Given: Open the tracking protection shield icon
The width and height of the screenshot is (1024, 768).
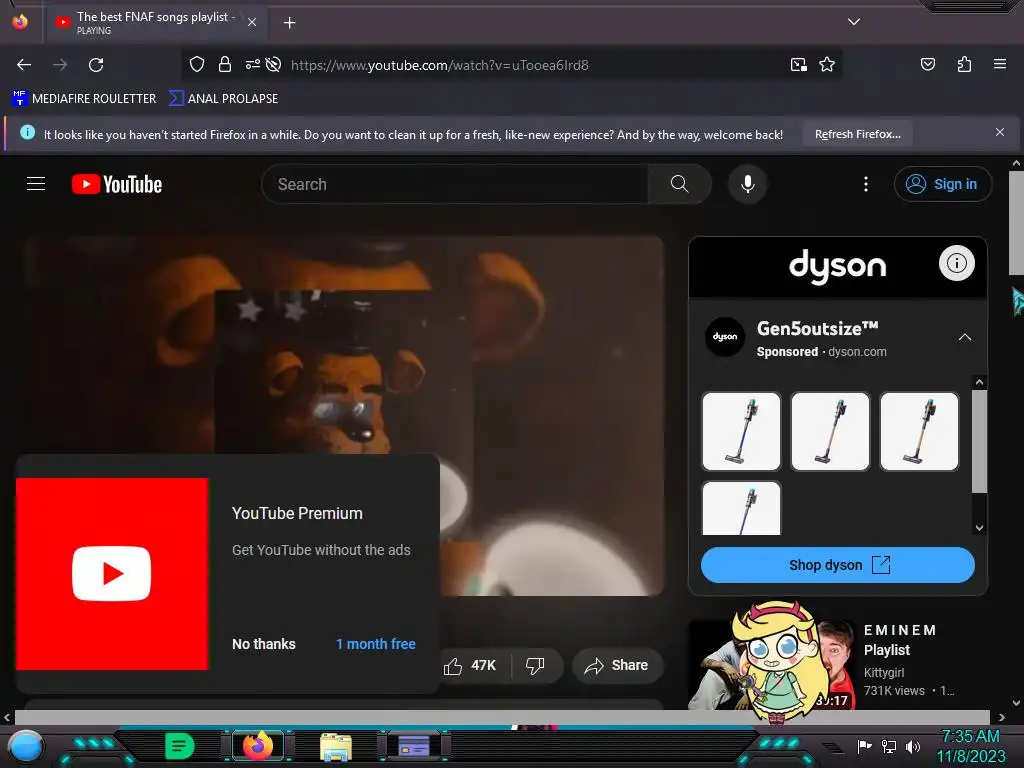Looking at the screenshot, I should coord(197,64).
